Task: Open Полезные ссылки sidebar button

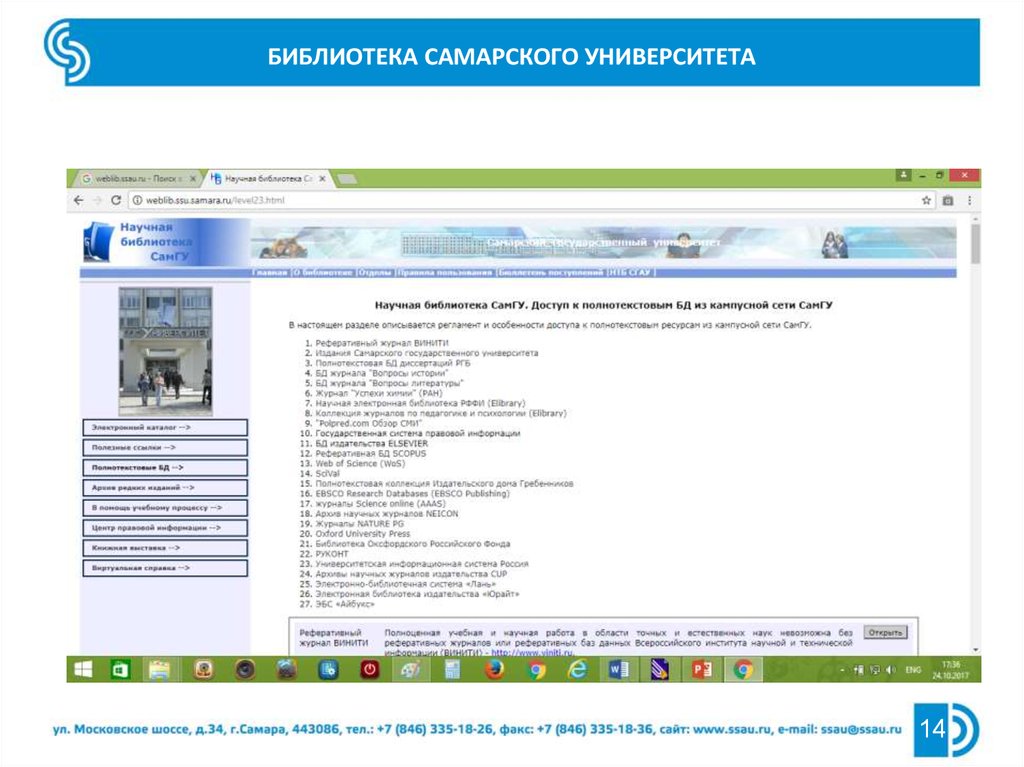Action: coord(165,448)
